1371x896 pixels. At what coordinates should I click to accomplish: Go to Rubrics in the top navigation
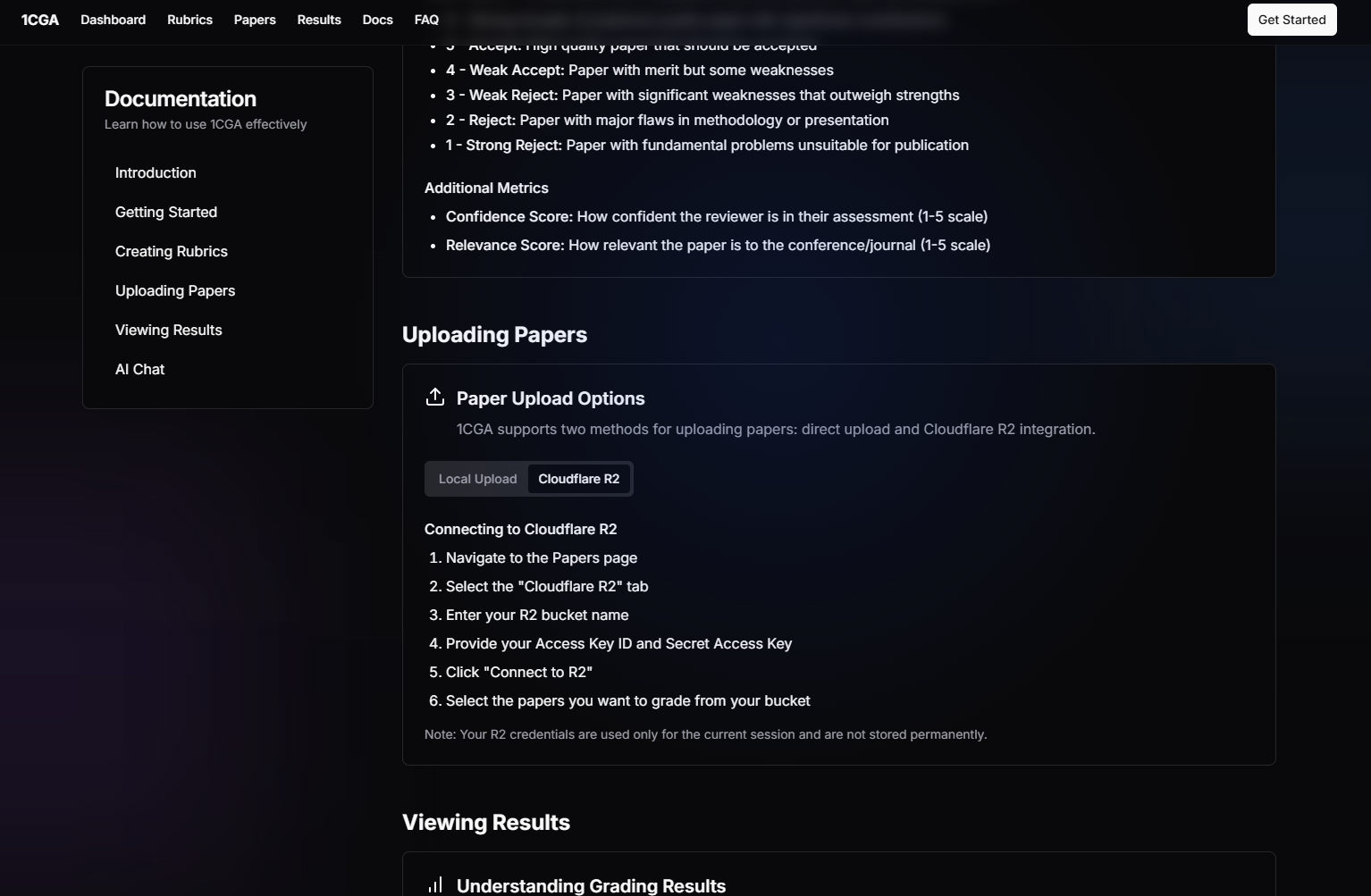coord(189,20)
